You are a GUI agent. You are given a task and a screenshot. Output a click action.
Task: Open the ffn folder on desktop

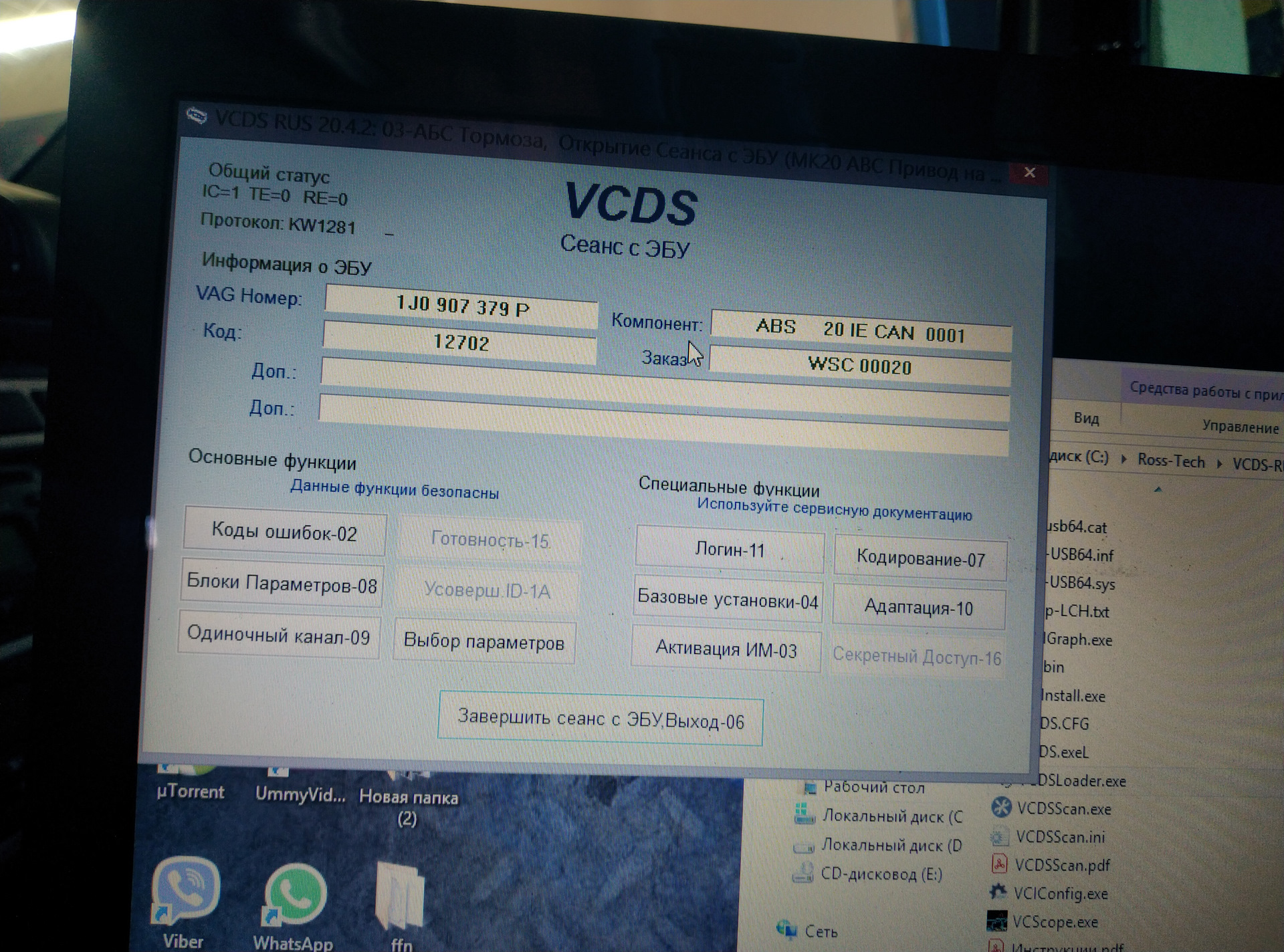click(x=401, y=907)
